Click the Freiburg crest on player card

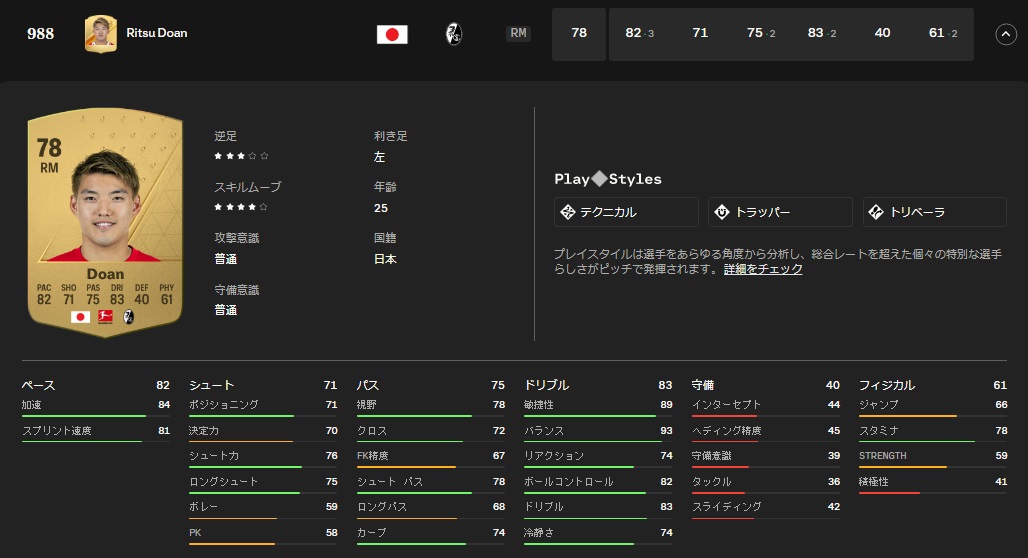128,316
